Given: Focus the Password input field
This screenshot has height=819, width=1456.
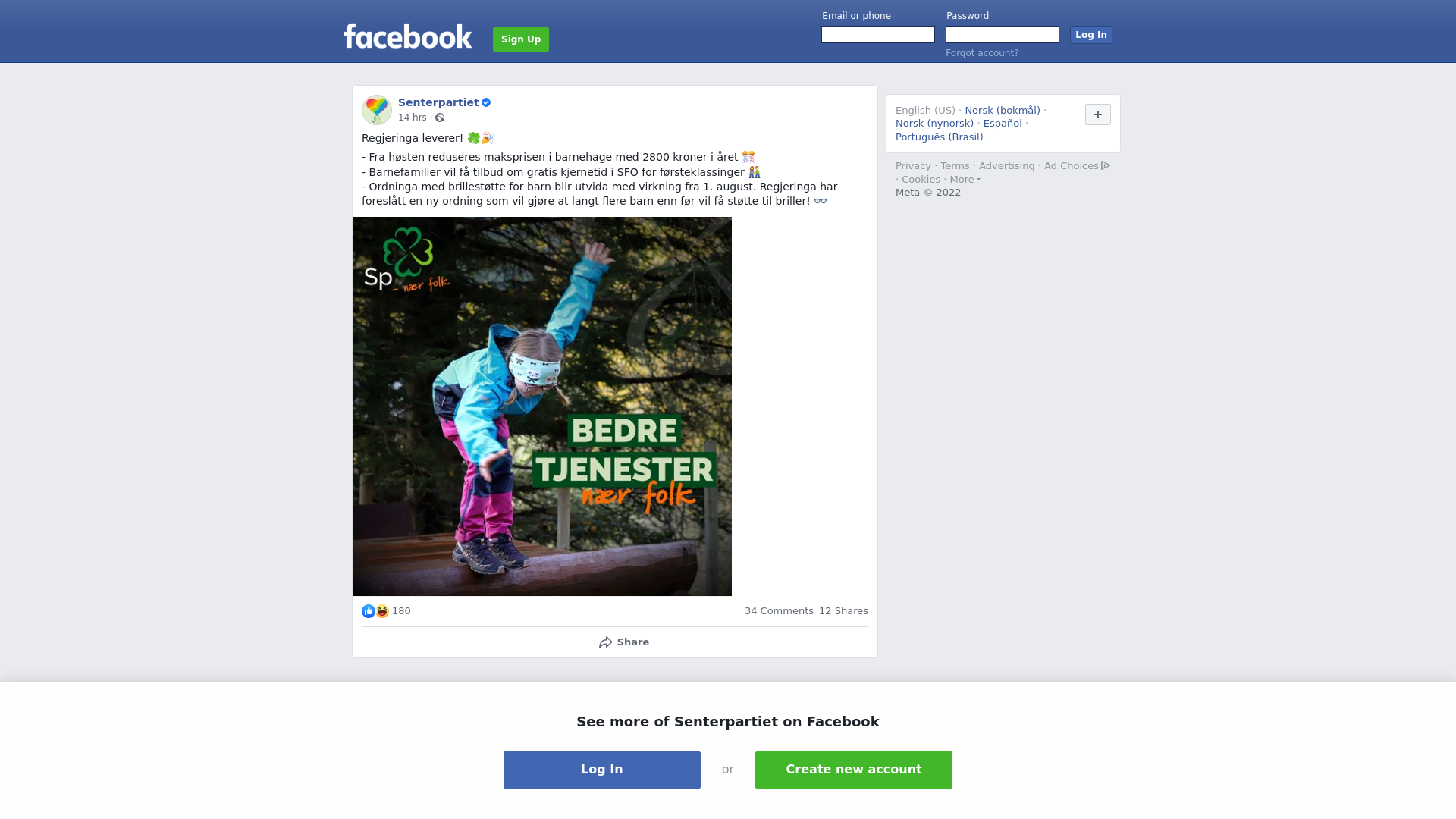Looking at the screenshot, I should coord(1003,35).
